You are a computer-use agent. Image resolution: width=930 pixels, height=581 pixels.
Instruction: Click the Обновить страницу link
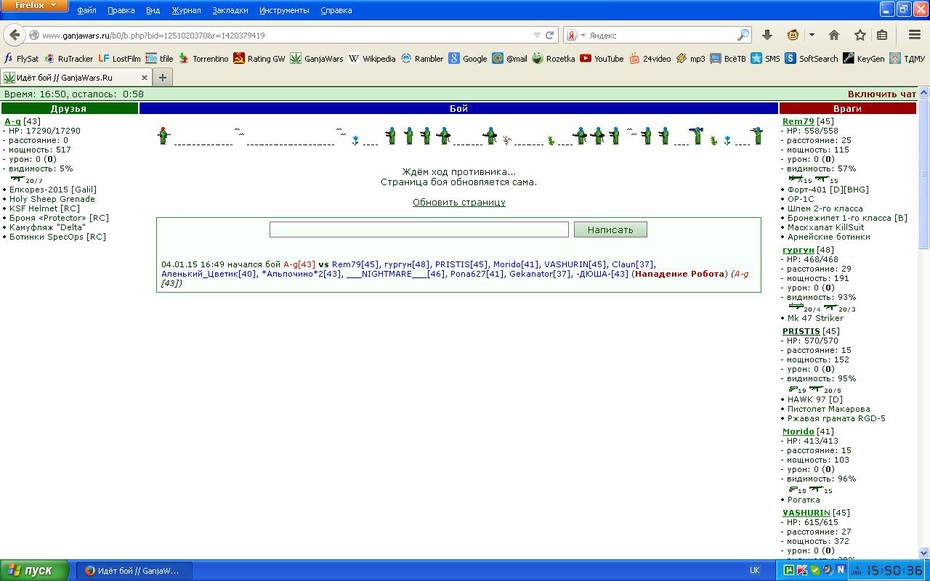click(x=459, y=202)
